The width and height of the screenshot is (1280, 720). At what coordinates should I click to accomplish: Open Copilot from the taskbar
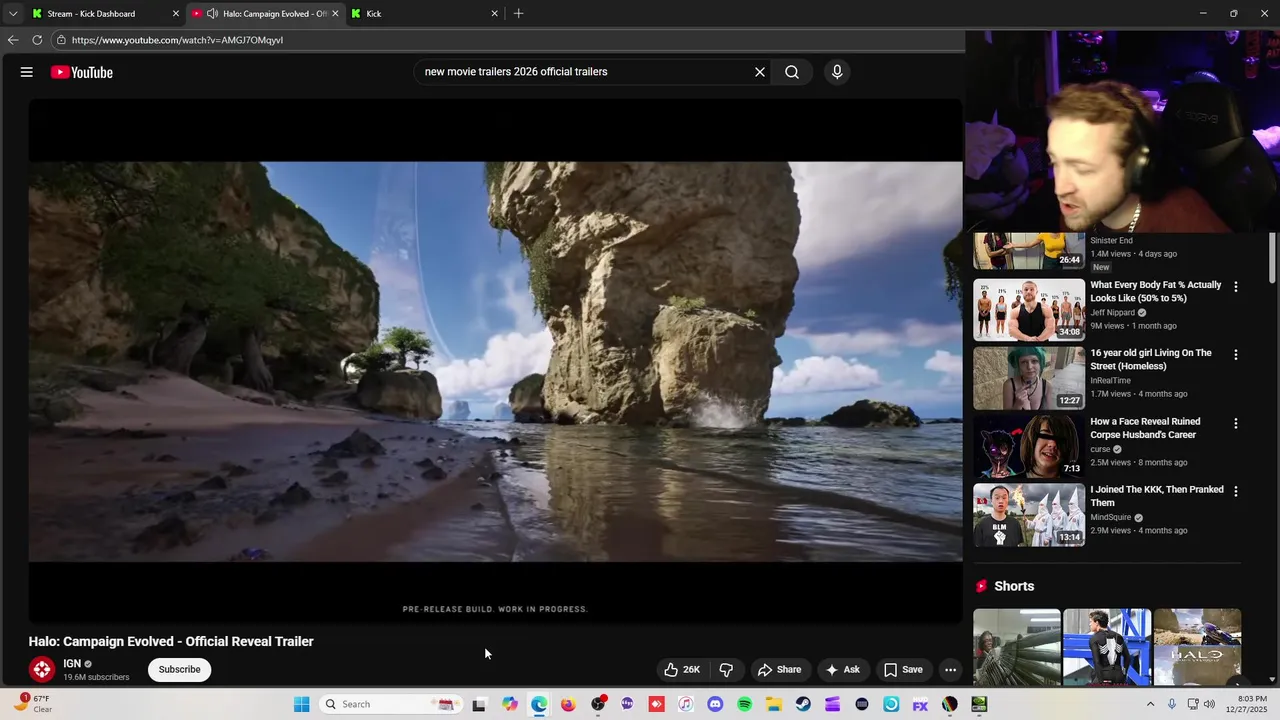pos(510,704)
